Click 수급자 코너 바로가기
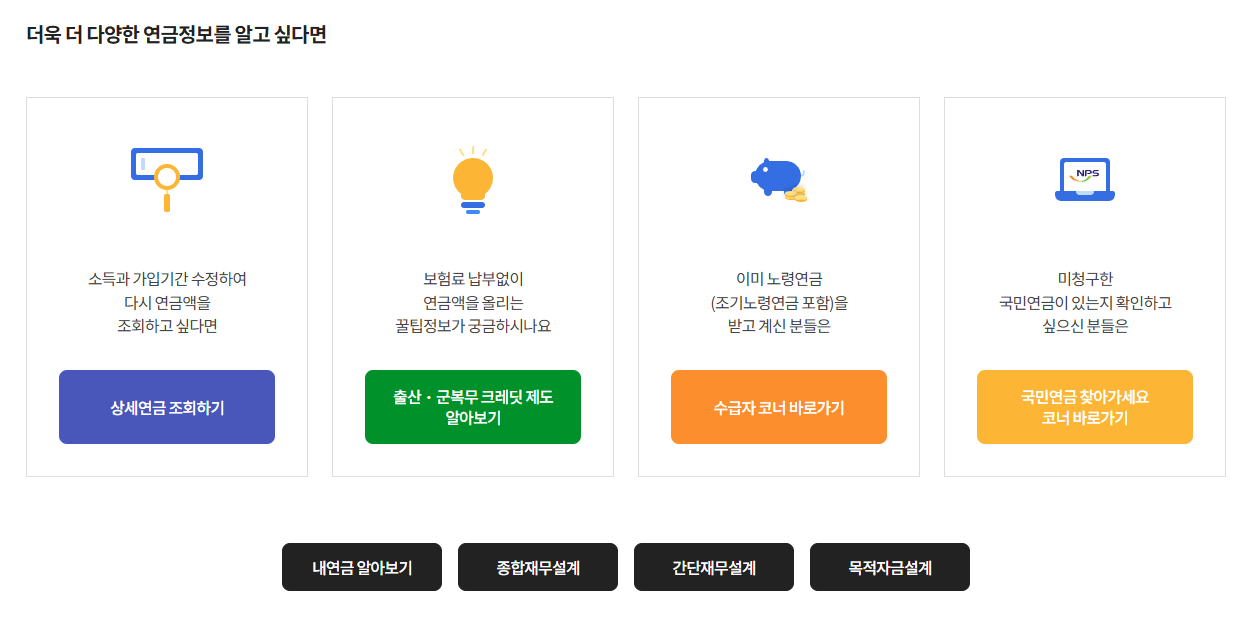This screenshot has height=621, width=1249. [778, 407]
